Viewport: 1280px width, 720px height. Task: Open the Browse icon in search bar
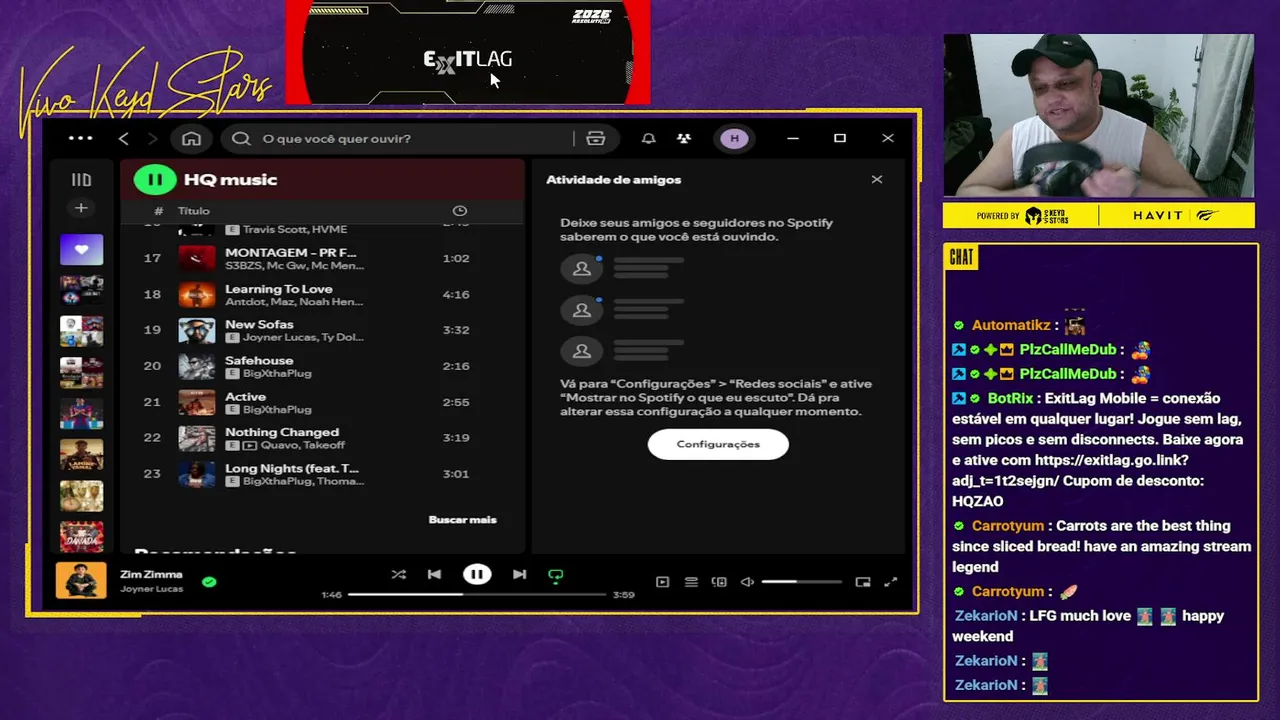pos(595,138)
